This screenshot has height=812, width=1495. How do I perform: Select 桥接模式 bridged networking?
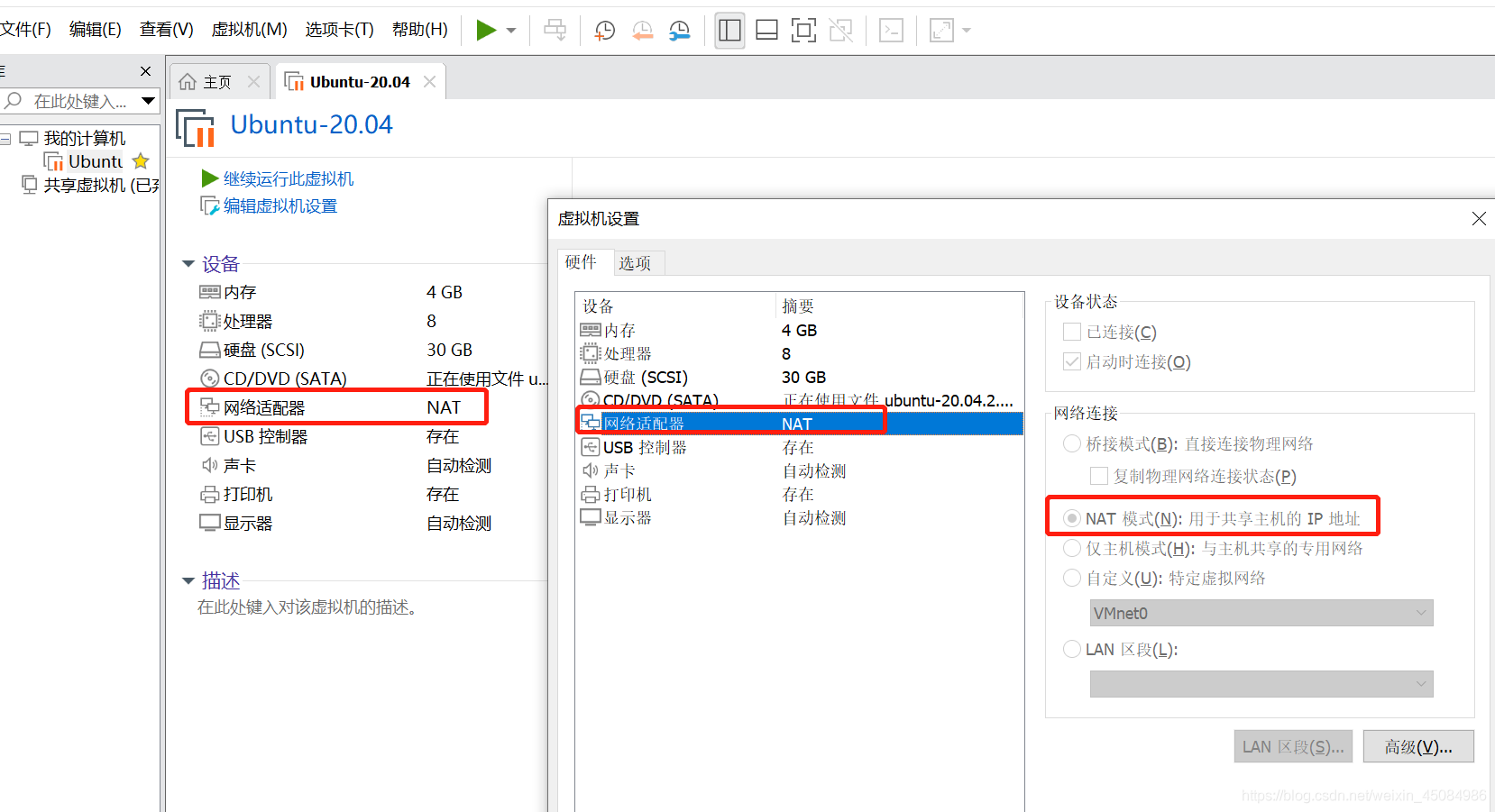click(x=1071, y=443)
